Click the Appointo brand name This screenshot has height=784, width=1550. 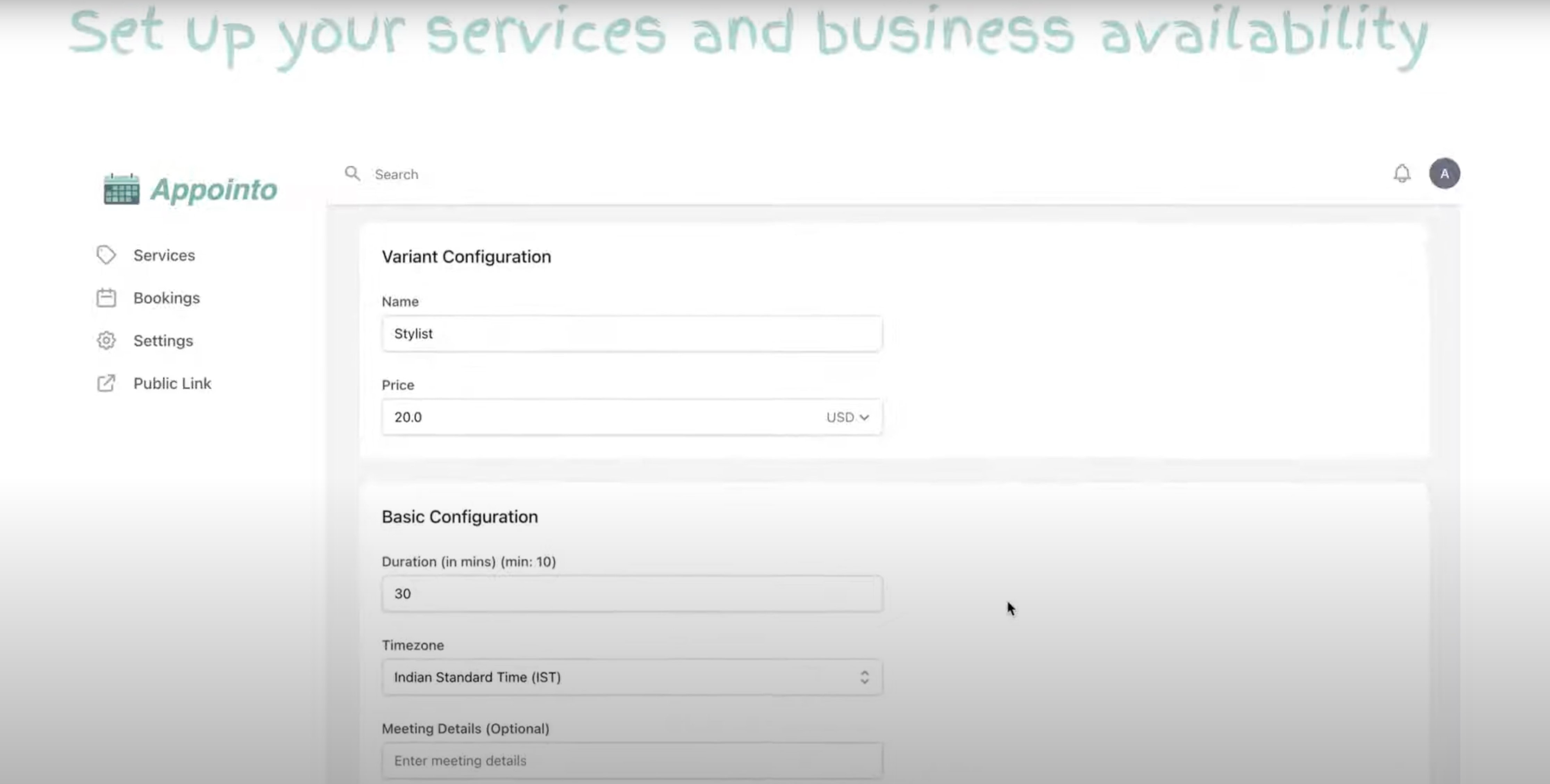[x=214, y=190]
